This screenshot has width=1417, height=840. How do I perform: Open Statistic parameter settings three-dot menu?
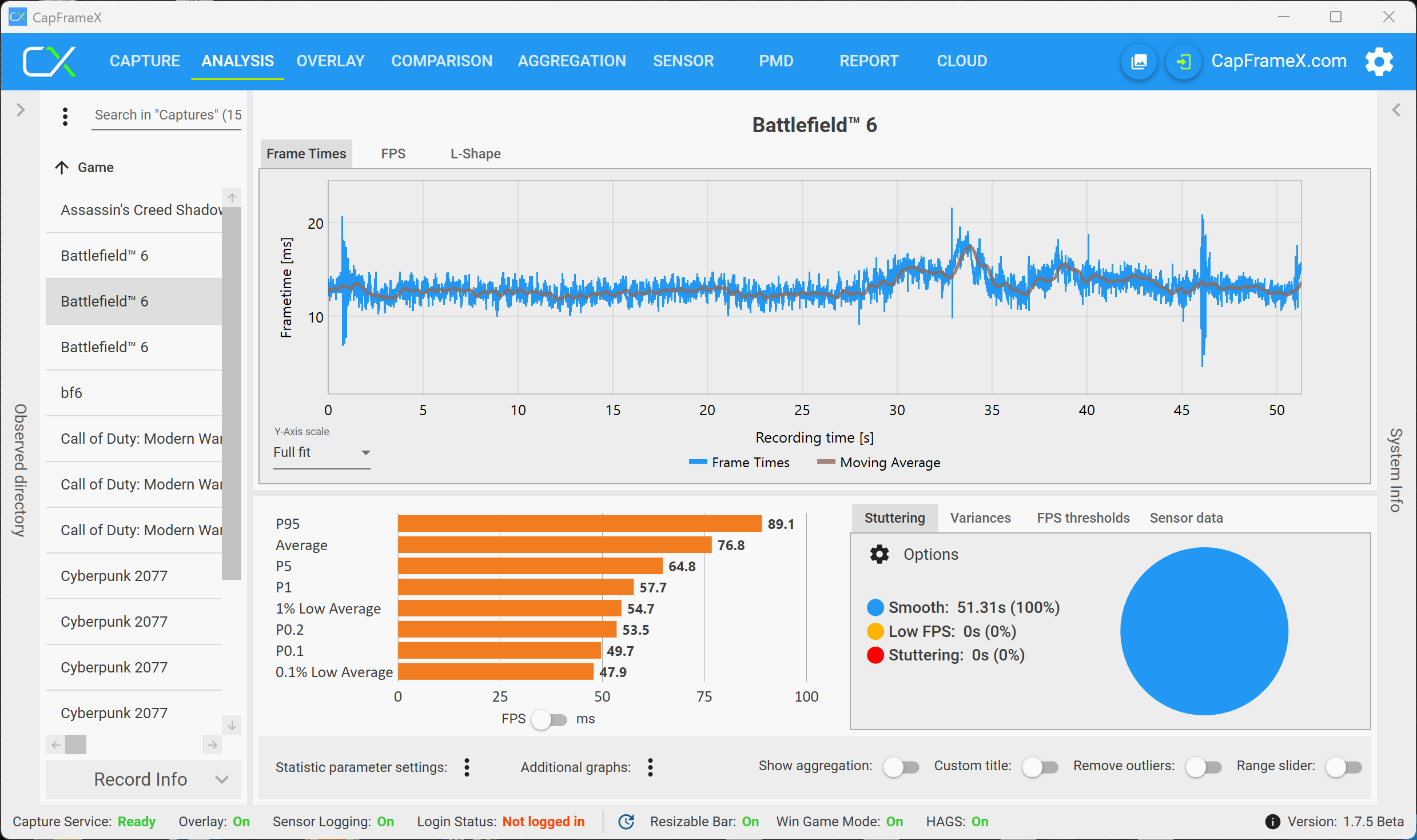[467, 767]
